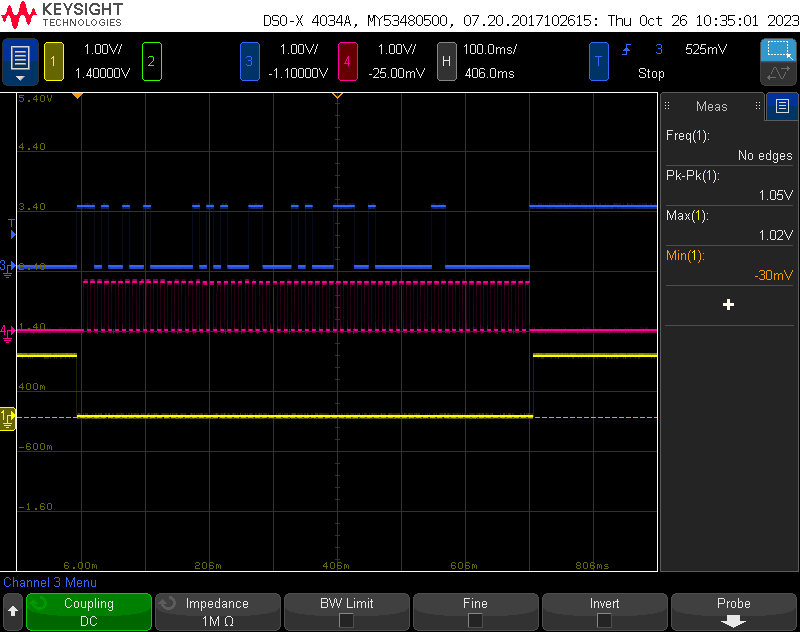
Task: Select the yellow channel 1 button
Action: pyautogui.click(x=54, y=61)
